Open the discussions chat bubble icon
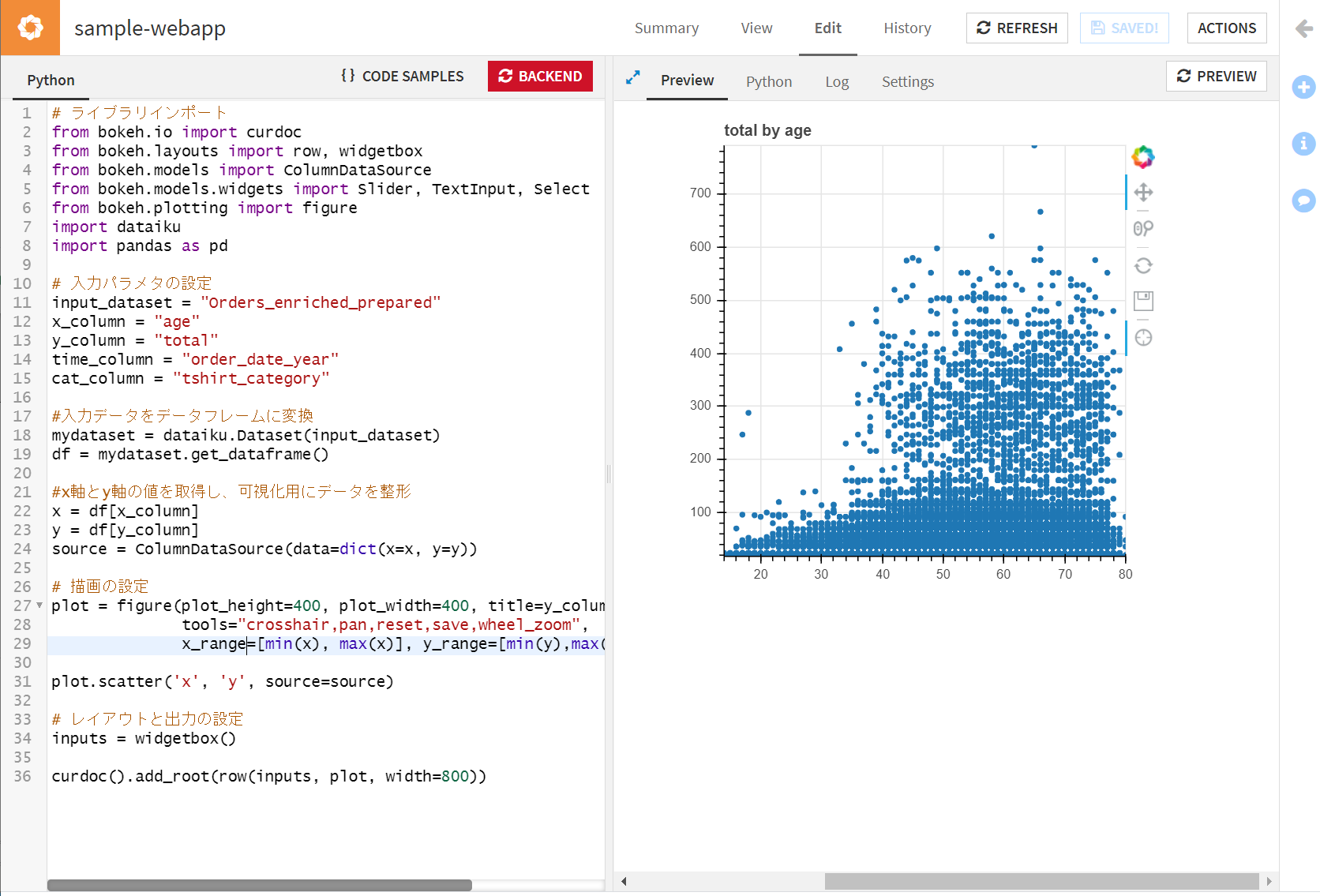 pos(1303,201)
